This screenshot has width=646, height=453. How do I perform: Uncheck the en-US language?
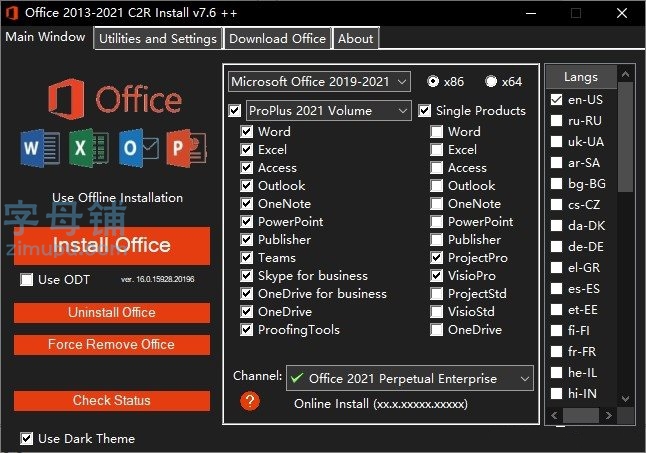[x=557, y=100]
